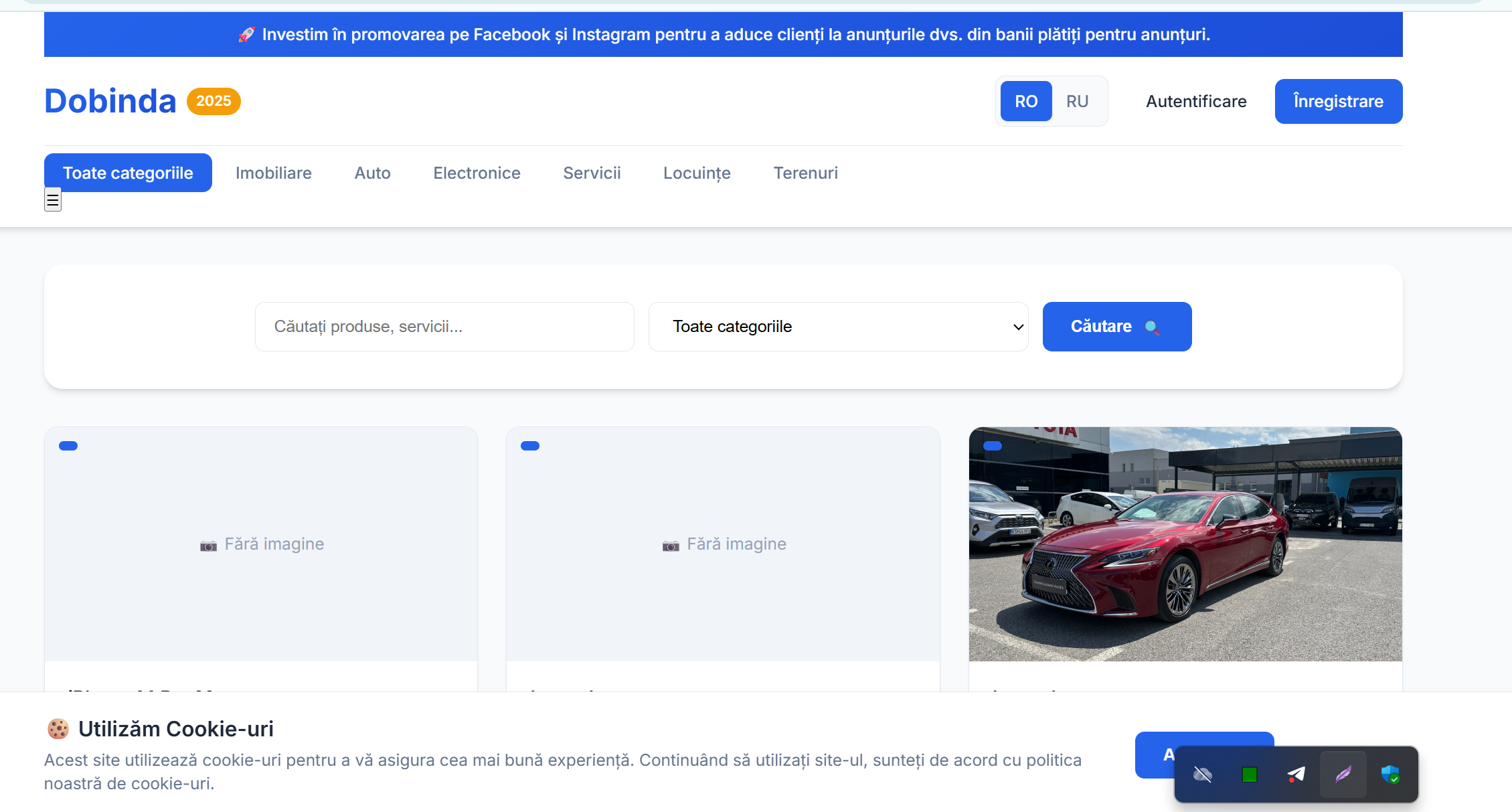Click the Autentificare link

(1196, 101)
